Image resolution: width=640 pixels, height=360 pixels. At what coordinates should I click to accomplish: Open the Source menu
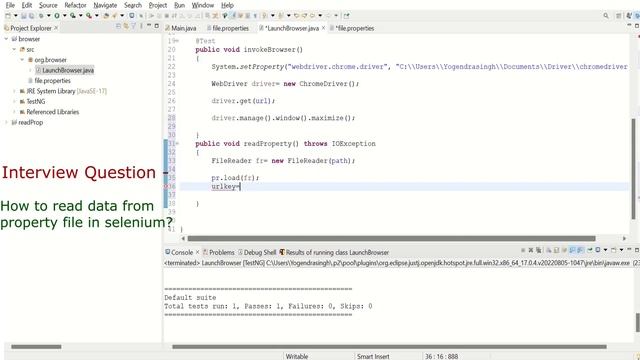coord(48,5)
